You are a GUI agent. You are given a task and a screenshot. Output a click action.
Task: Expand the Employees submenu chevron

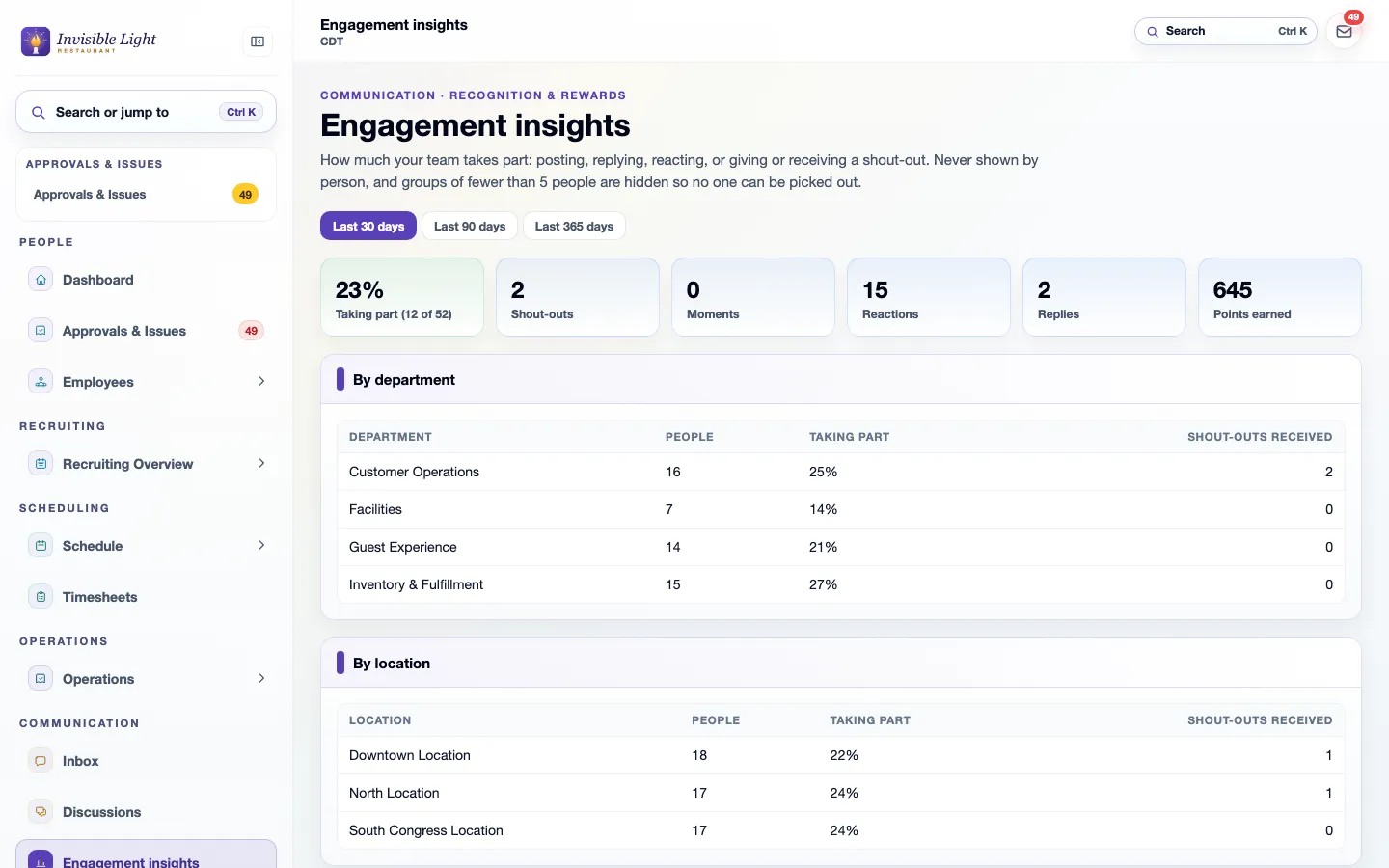pyautogui.click(x=261, y=382)
